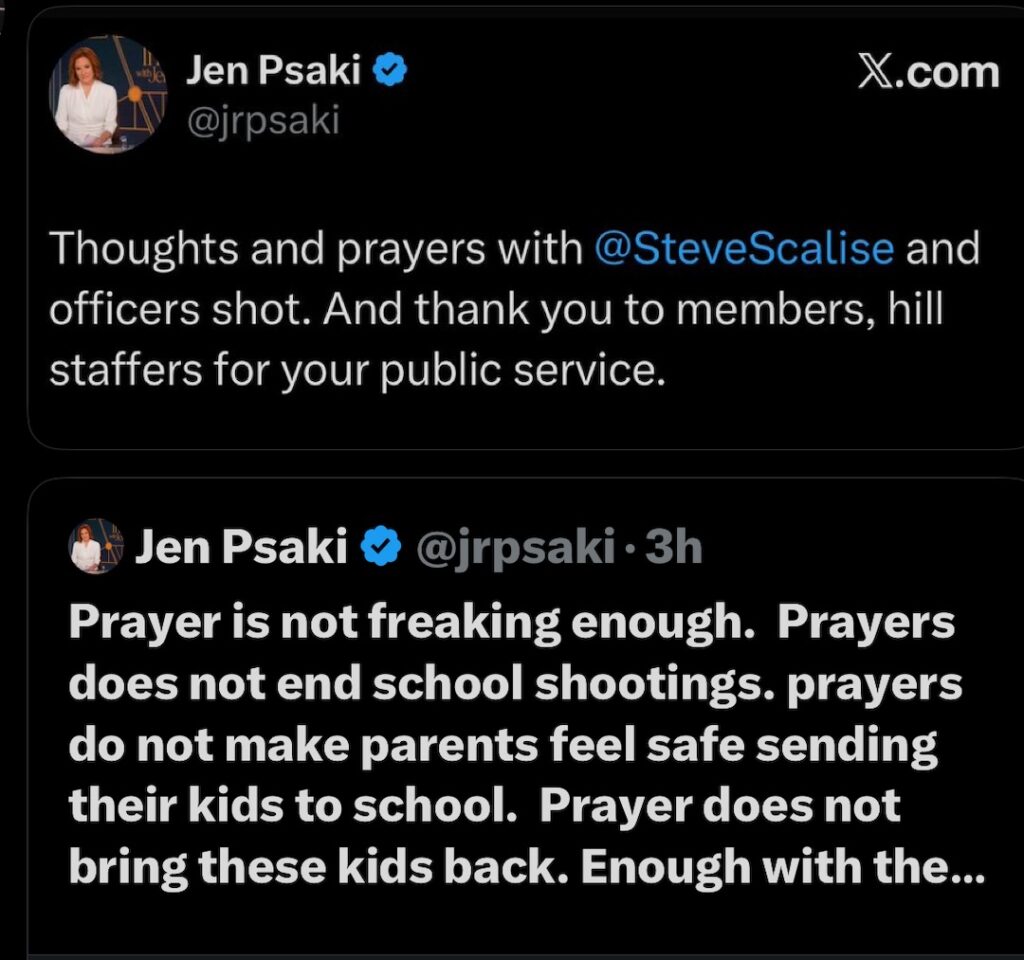Click the top tweet's Jen Psaki display name
Screen dimensions: 1024x960
[274, 71]
